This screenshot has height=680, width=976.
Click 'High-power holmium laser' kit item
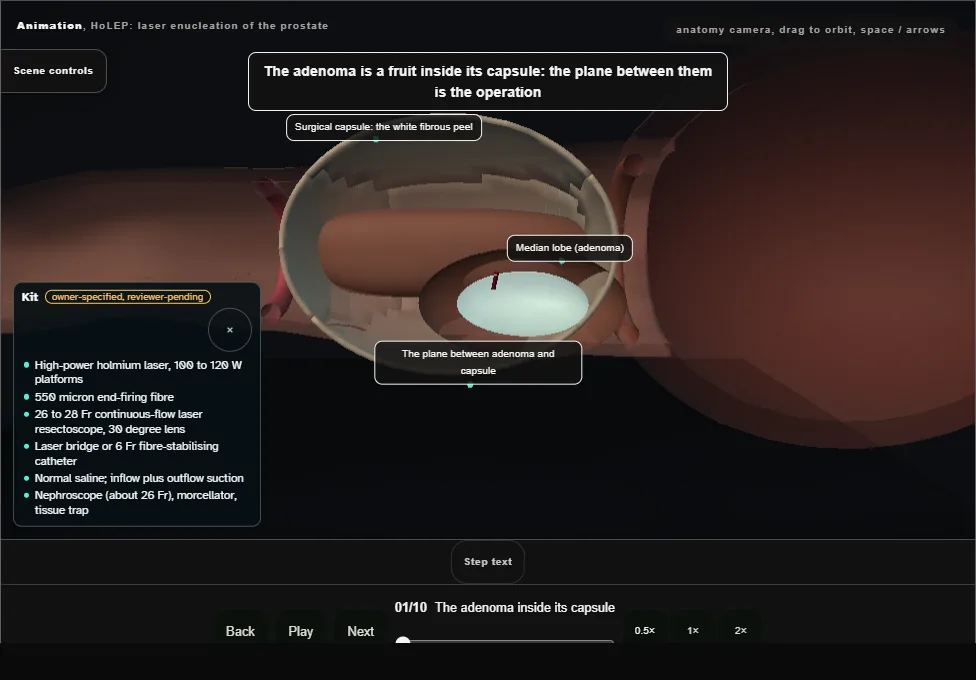pos(138,372)
